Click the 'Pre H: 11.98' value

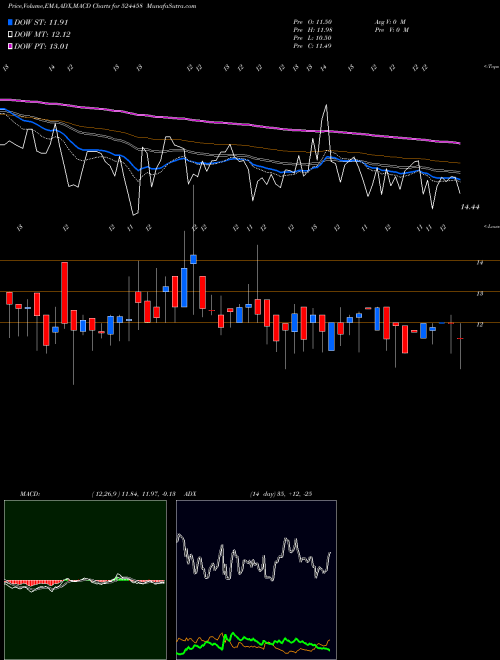(x=312, y=30)
